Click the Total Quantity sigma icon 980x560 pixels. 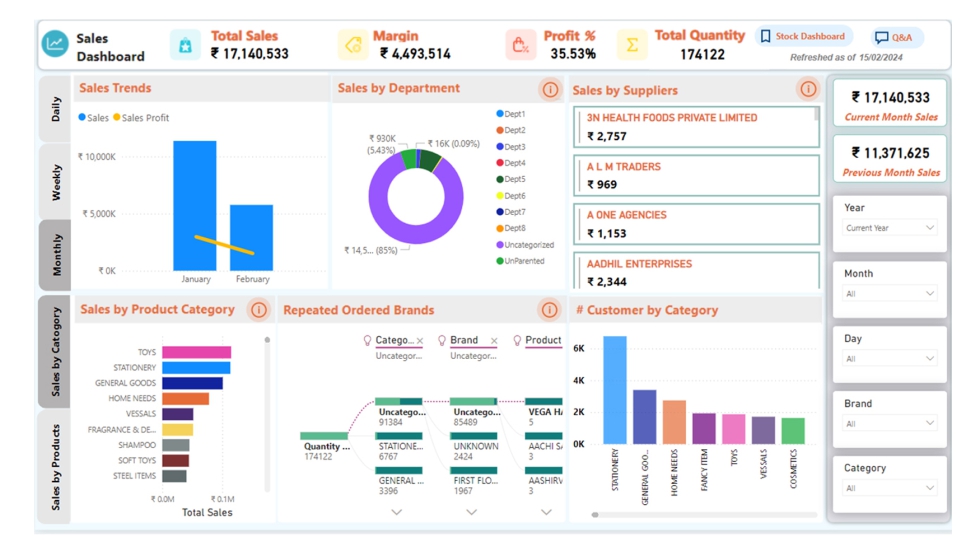632,45
